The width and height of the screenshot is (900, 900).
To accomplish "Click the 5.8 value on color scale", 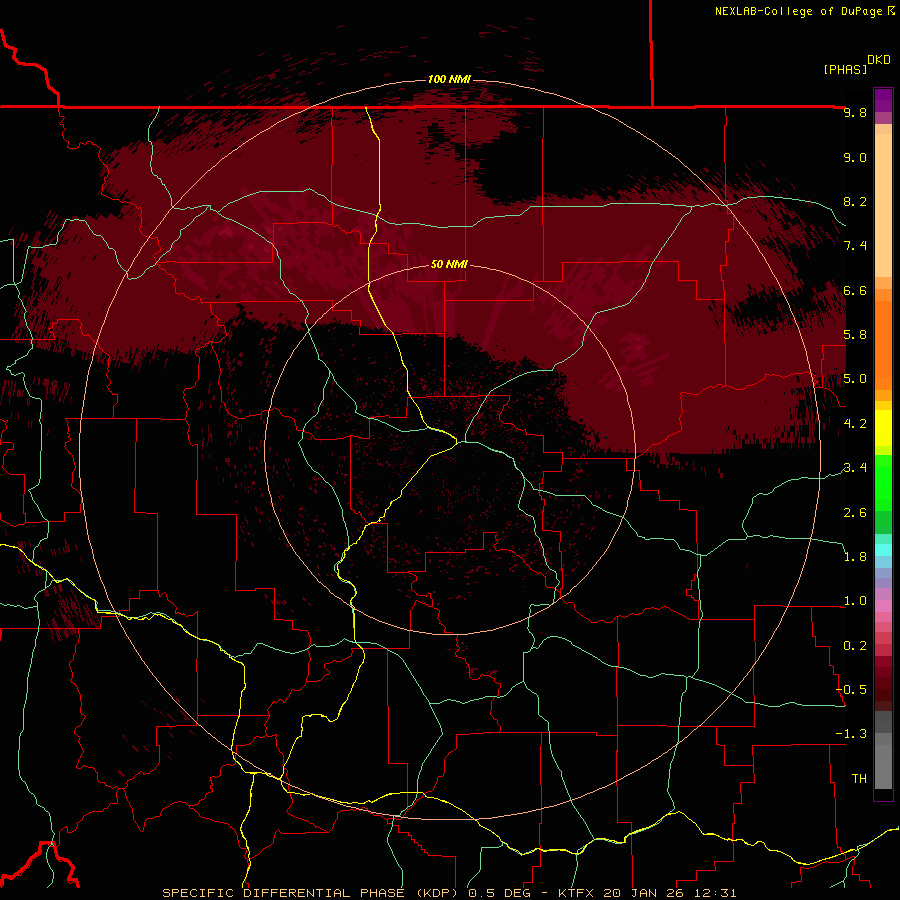I will coord(855,335).
